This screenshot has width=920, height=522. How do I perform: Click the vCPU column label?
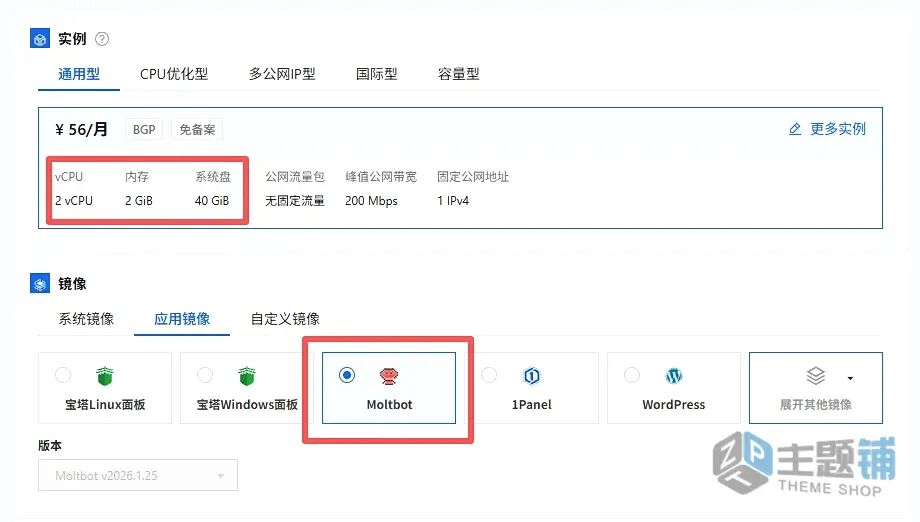click(x=69, y=177)
